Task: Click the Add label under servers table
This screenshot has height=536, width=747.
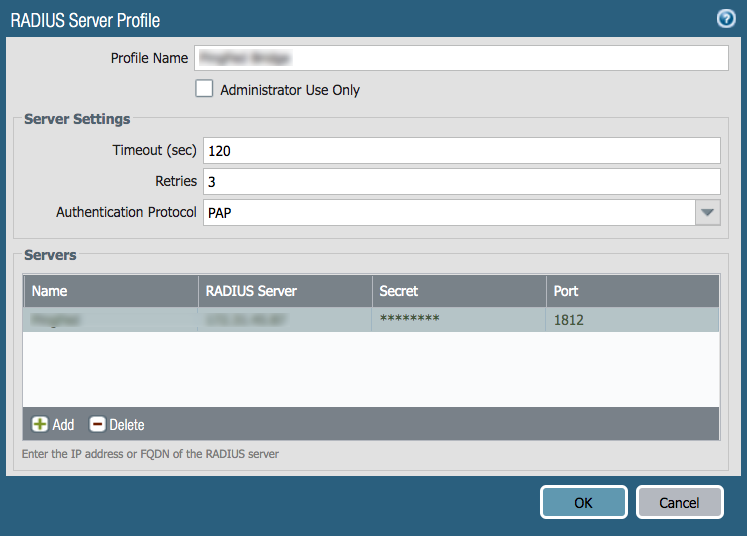Action: pyautogui.click(x=63, y=425)
